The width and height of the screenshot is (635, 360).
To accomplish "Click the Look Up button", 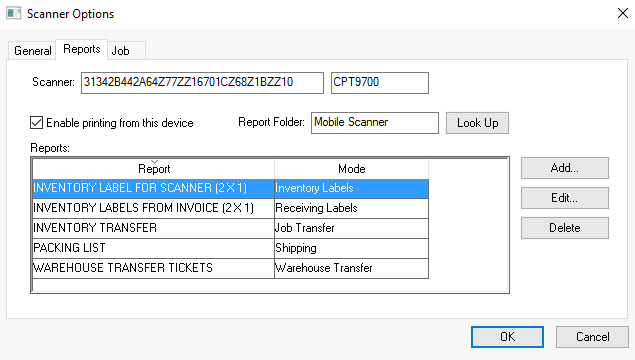I will (x=477, y=123).
